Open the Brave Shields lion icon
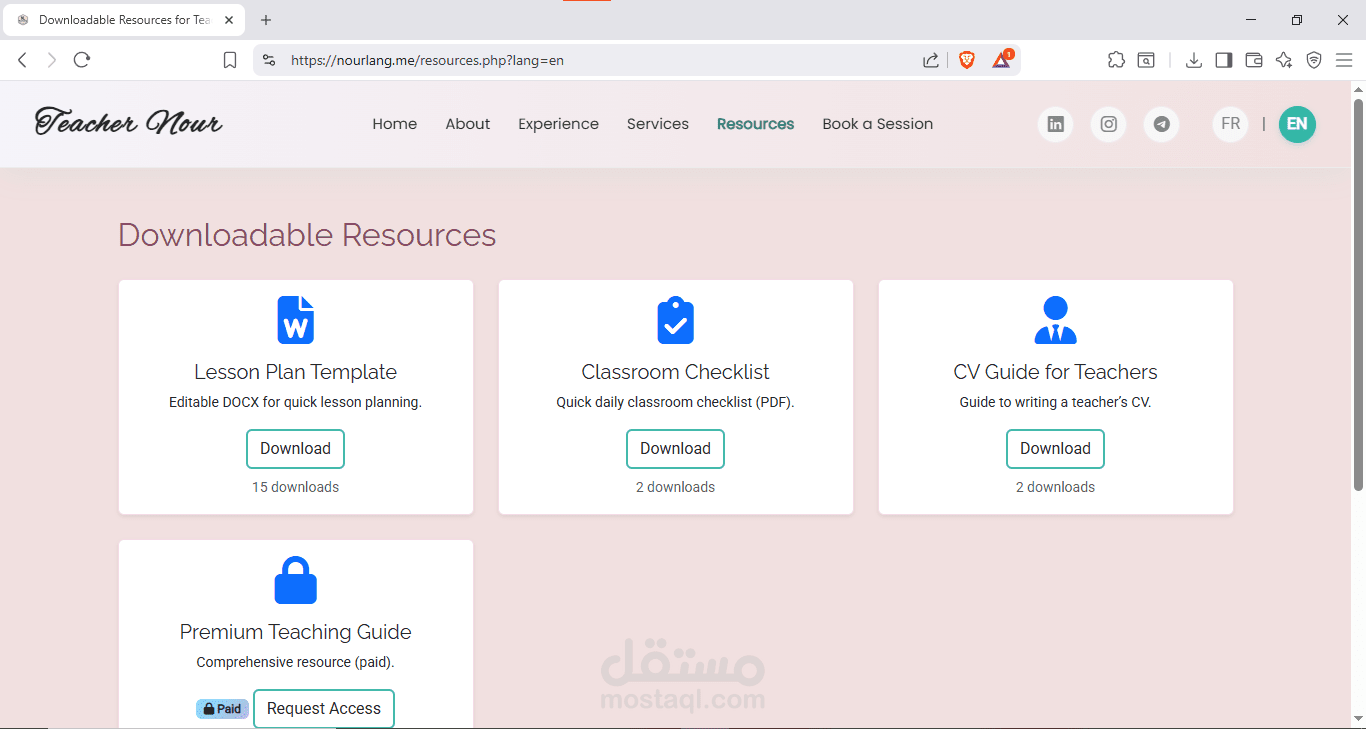This screenshot has width=1366, height=729. point(967,60)
